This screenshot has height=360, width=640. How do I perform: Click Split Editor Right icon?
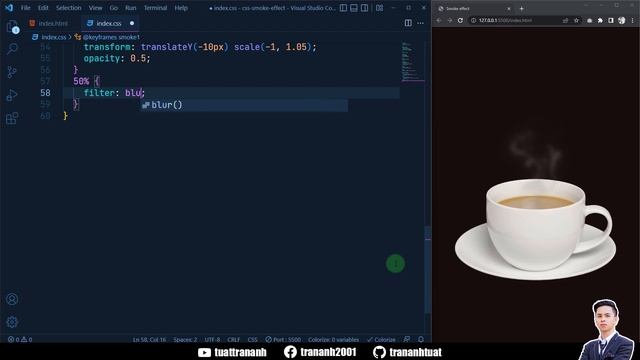tap(408, 23)
